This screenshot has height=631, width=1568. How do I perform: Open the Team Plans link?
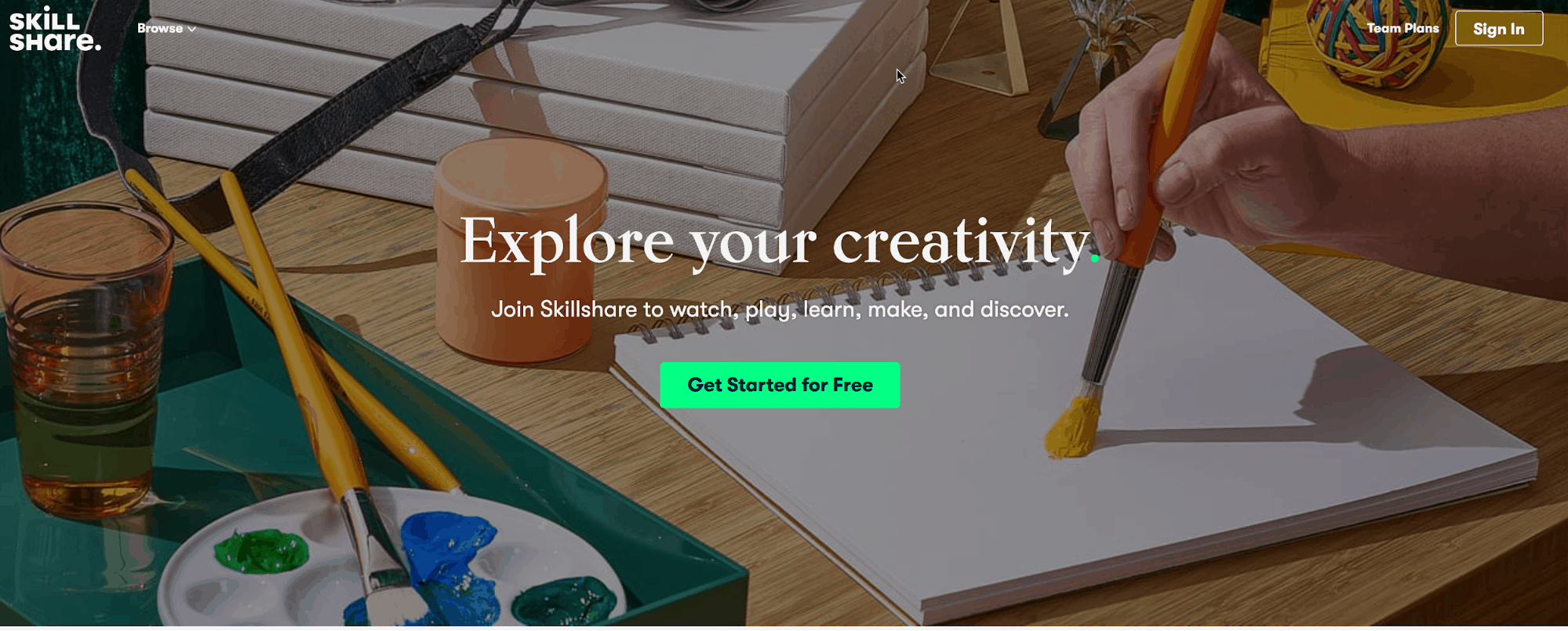1402,28
